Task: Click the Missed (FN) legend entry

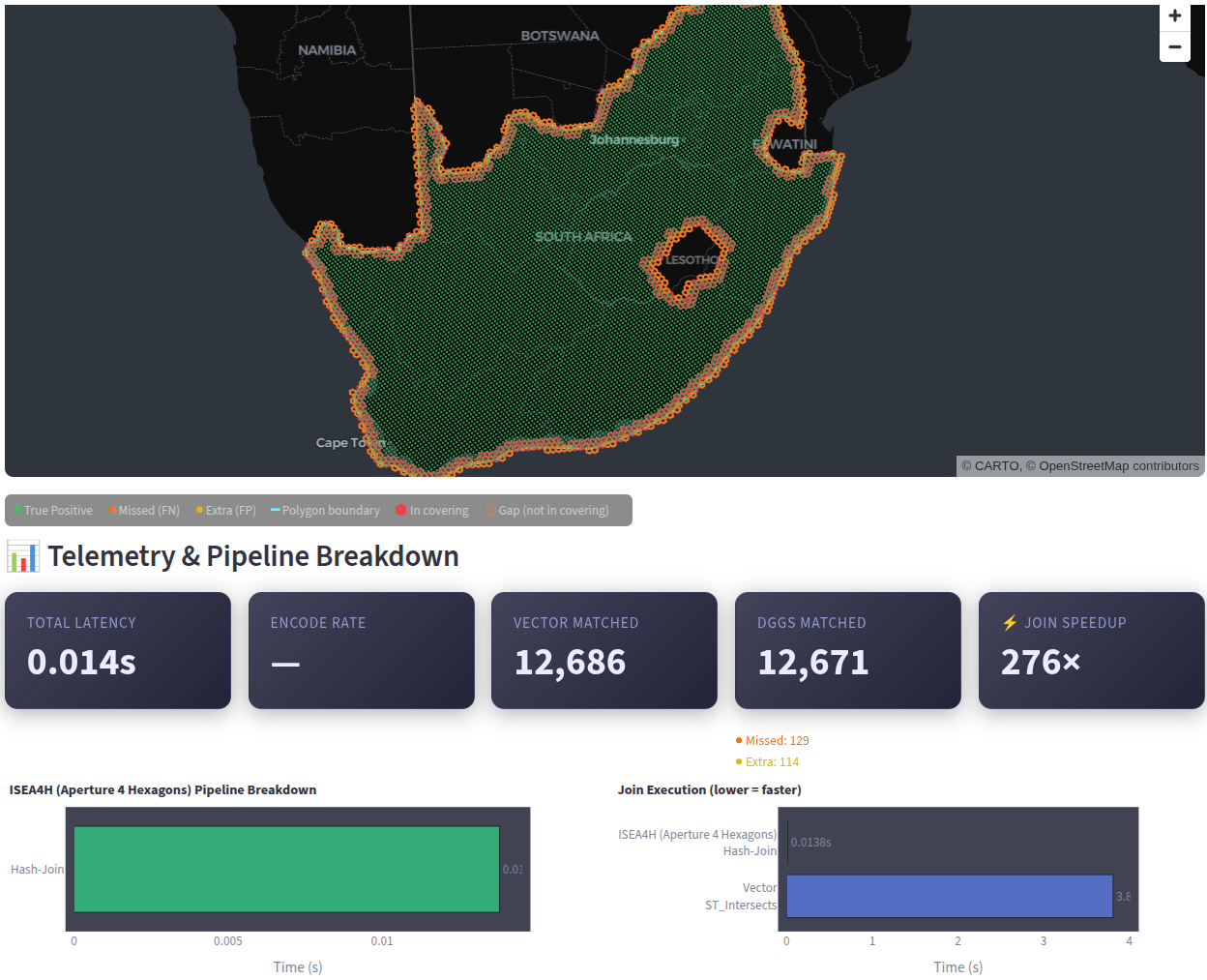Action: click(x=144, y=510)
